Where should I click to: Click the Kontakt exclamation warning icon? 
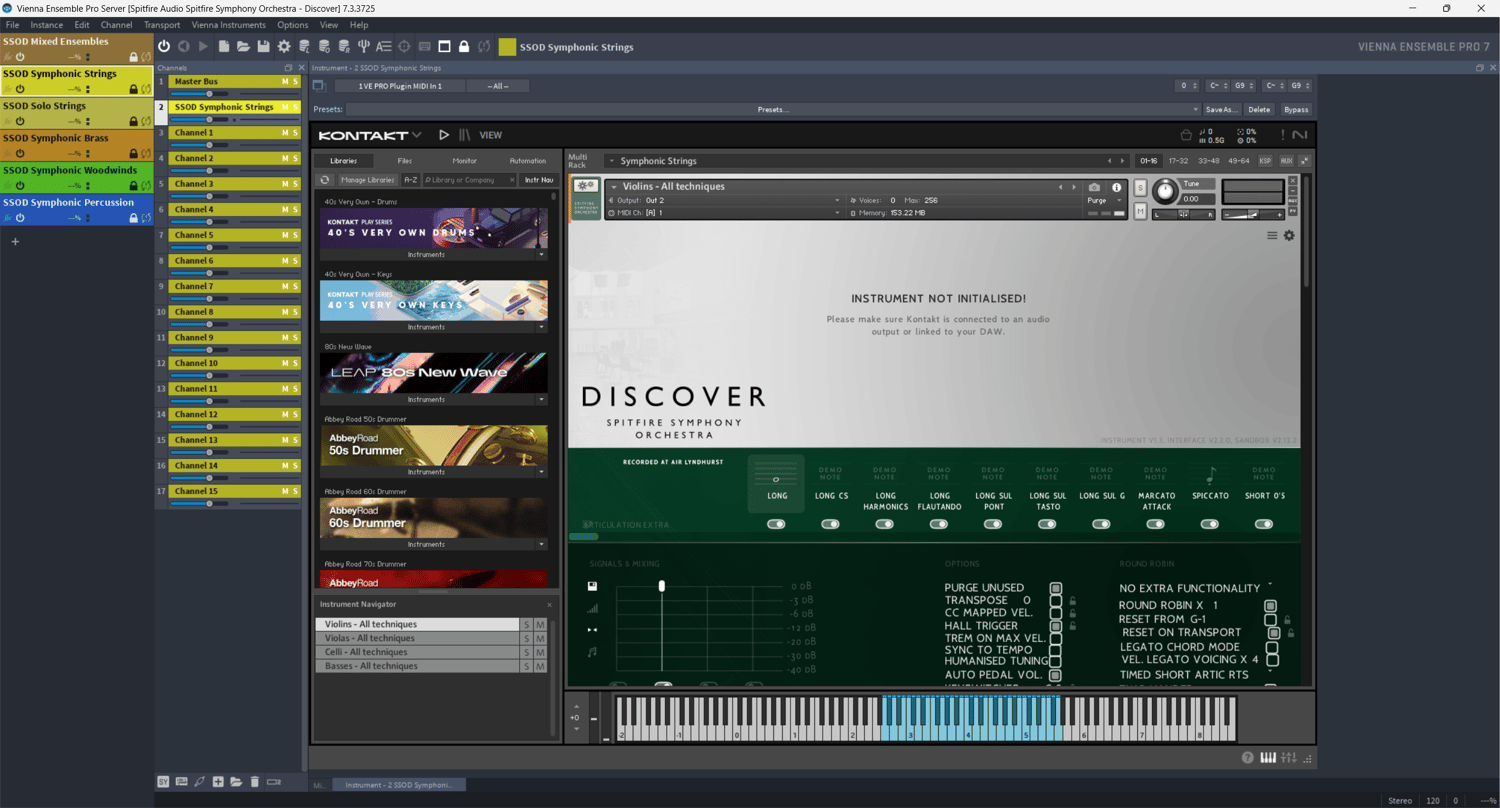pos(1283,135)
